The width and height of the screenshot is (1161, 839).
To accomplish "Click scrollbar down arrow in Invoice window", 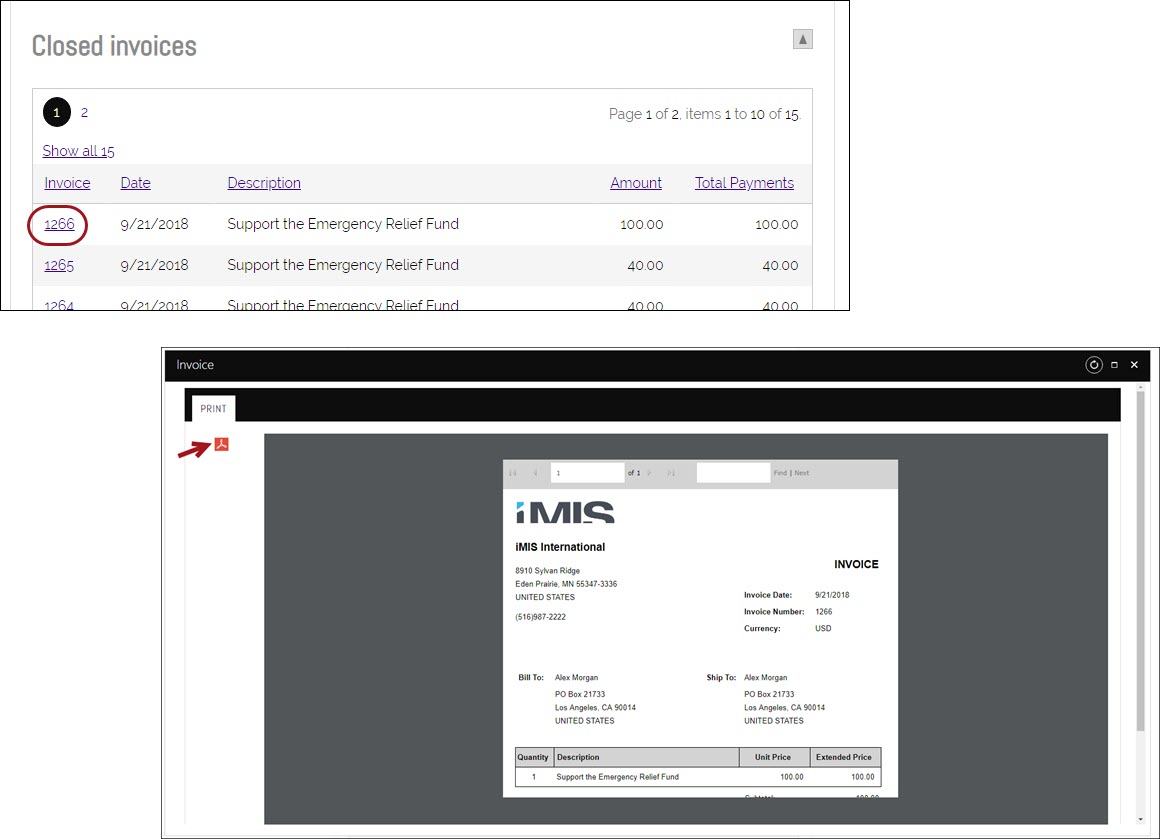I will click(1140, 820).
